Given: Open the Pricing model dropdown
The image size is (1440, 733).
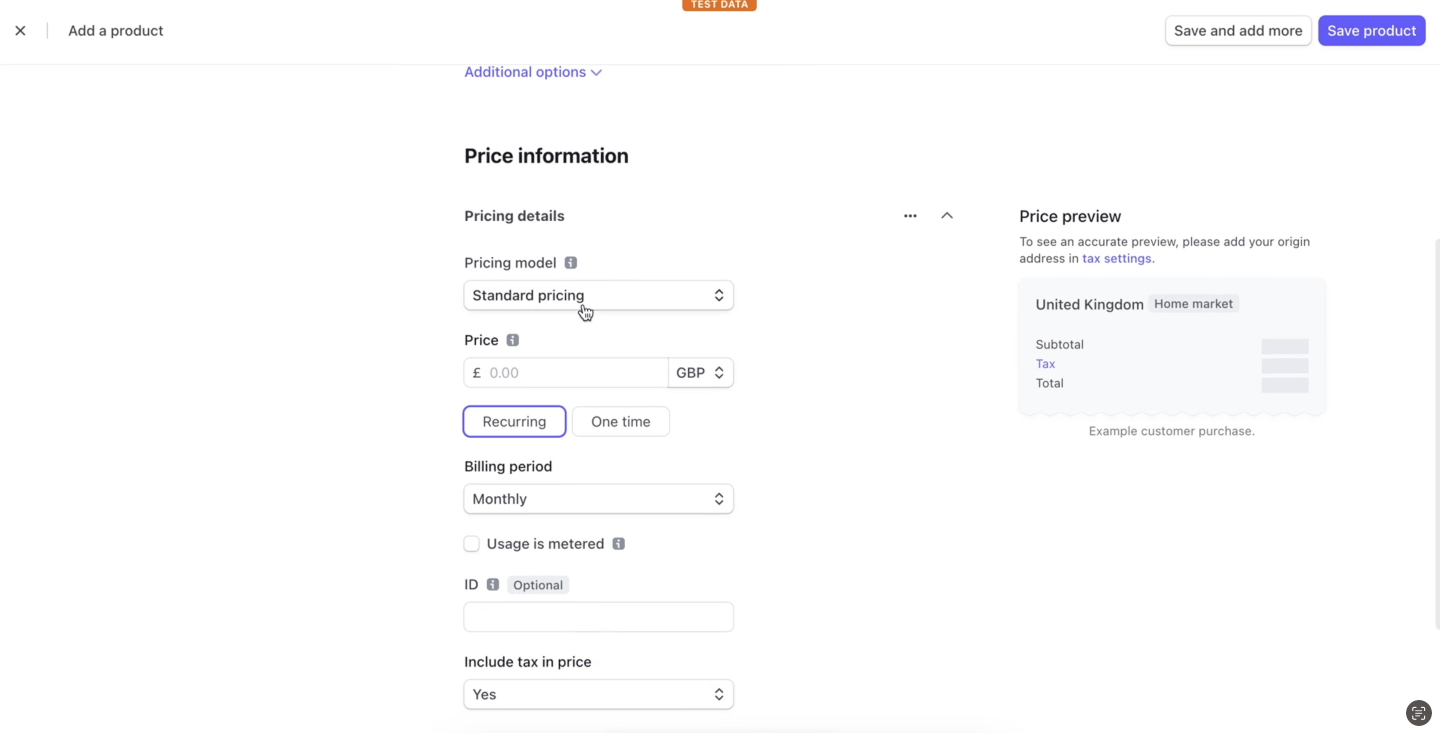Looking at the screenshot, I should (598, 295).
